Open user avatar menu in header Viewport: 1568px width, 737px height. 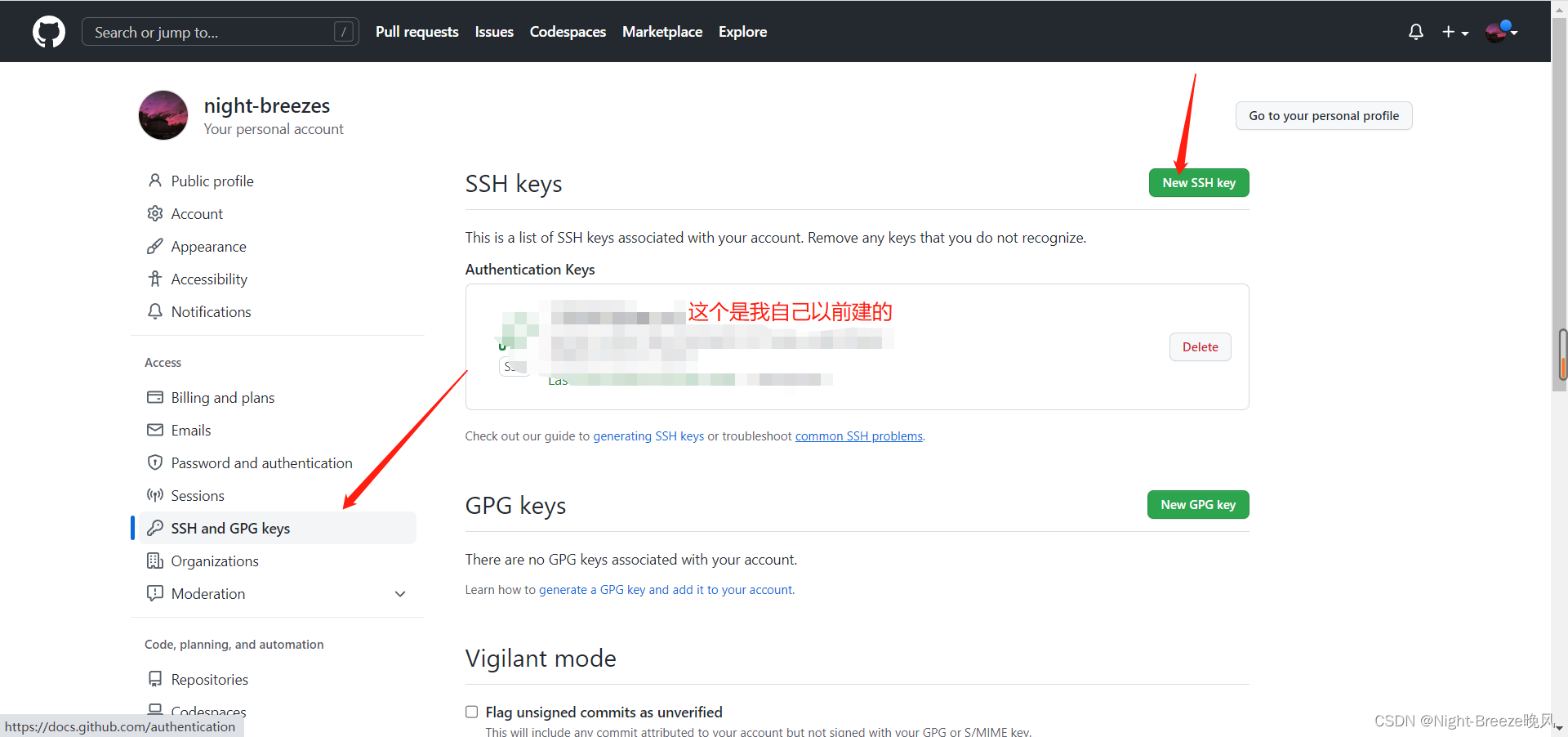coord(1501,32)
